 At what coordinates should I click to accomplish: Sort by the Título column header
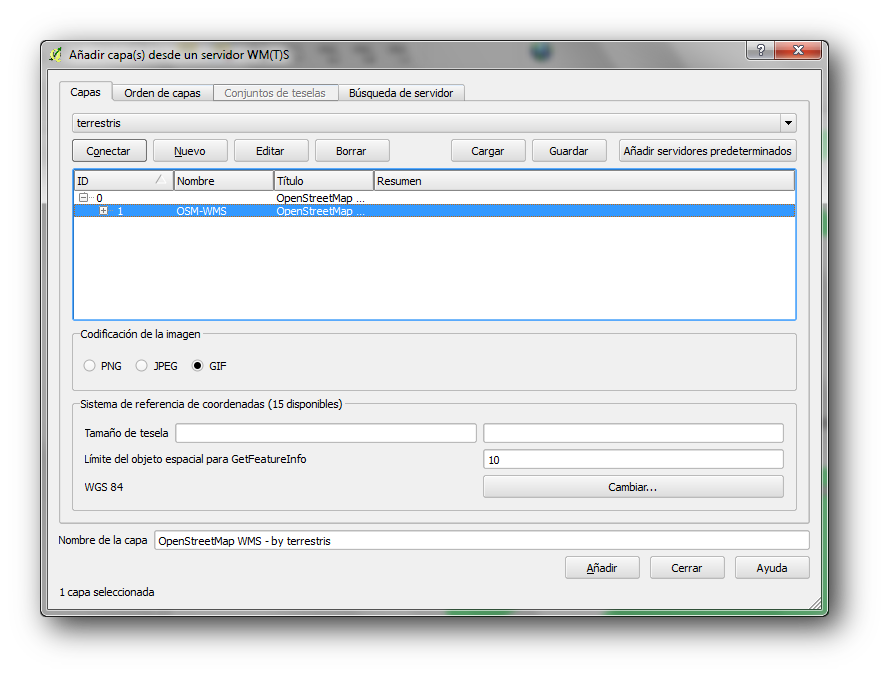[x=324, y=181]
